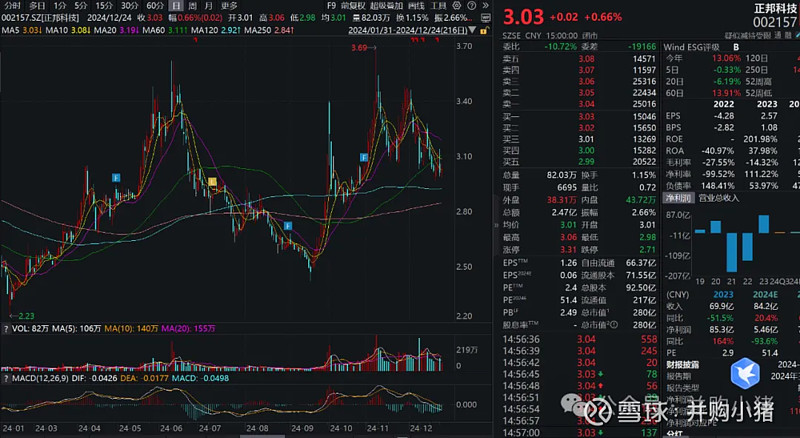
Task: Select the 营业总收入 chart tab
Action: point(718,198)
